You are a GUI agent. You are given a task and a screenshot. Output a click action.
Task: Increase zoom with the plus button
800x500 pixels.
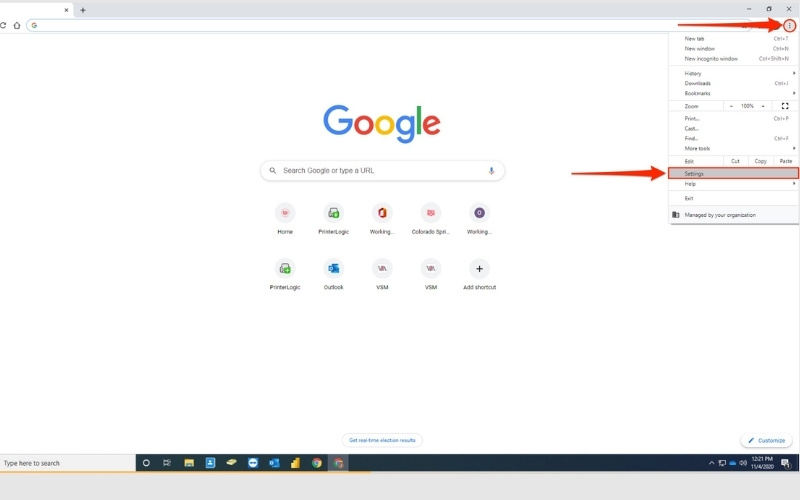(x=763, y=106)
